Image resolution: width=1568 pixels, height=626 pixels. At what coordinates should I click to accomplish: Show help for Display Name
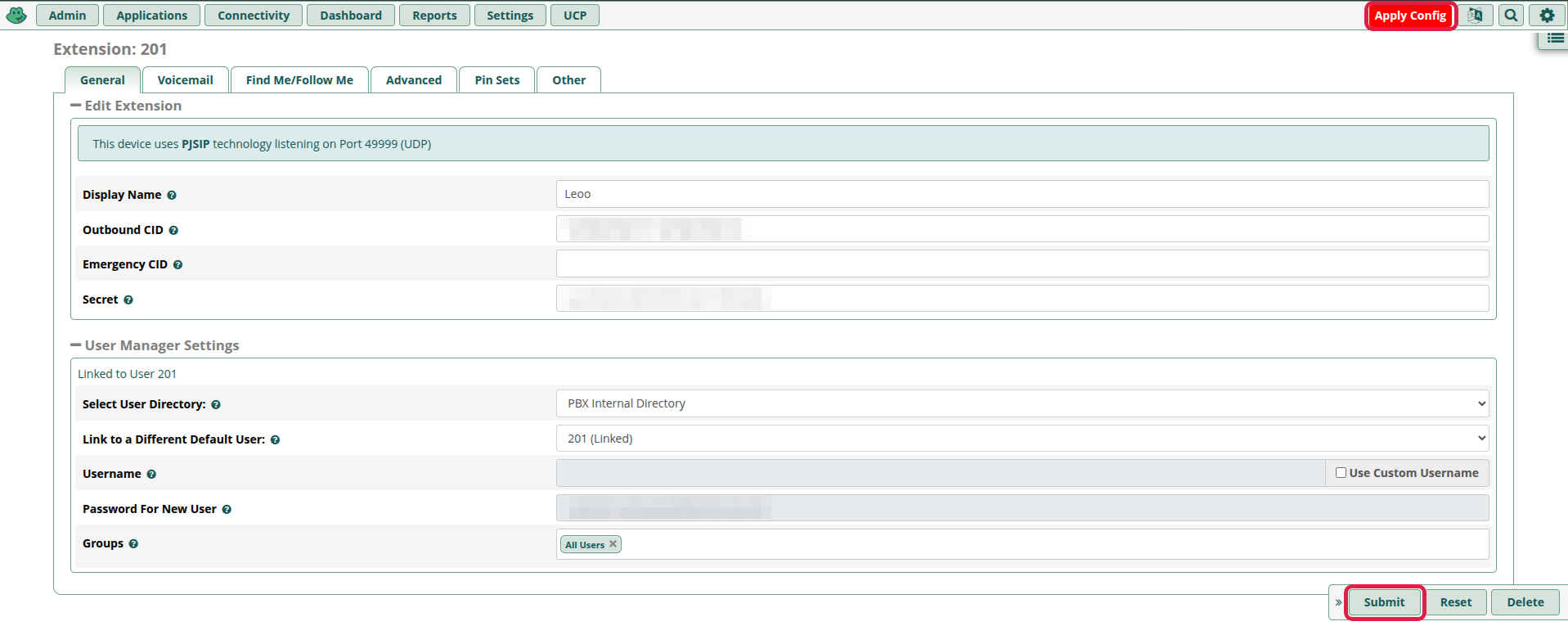pos(172,196)
